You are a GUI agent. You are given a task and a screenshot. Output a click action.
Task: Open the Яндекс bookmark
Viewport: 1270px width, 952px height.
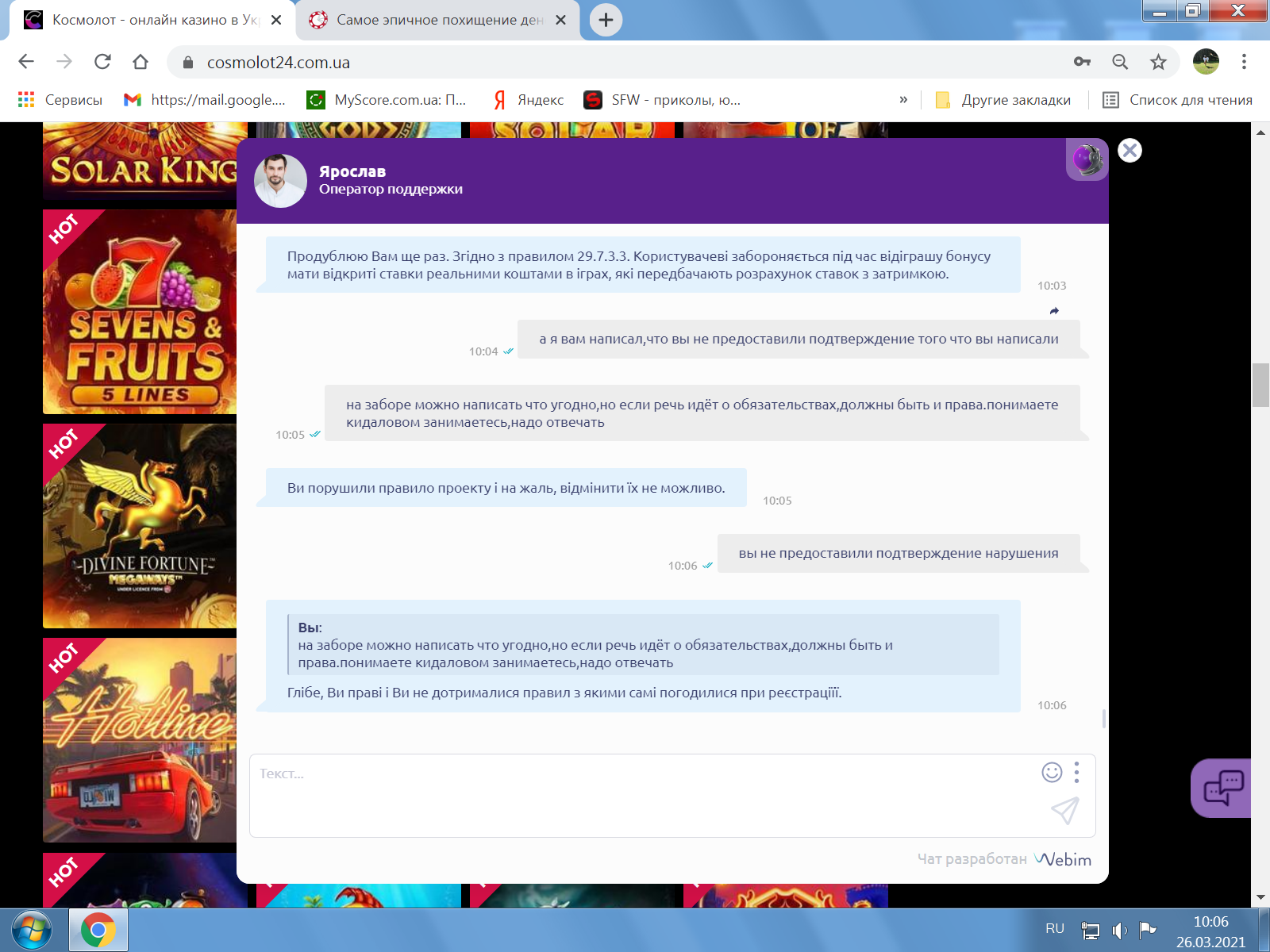click(529, 100)
